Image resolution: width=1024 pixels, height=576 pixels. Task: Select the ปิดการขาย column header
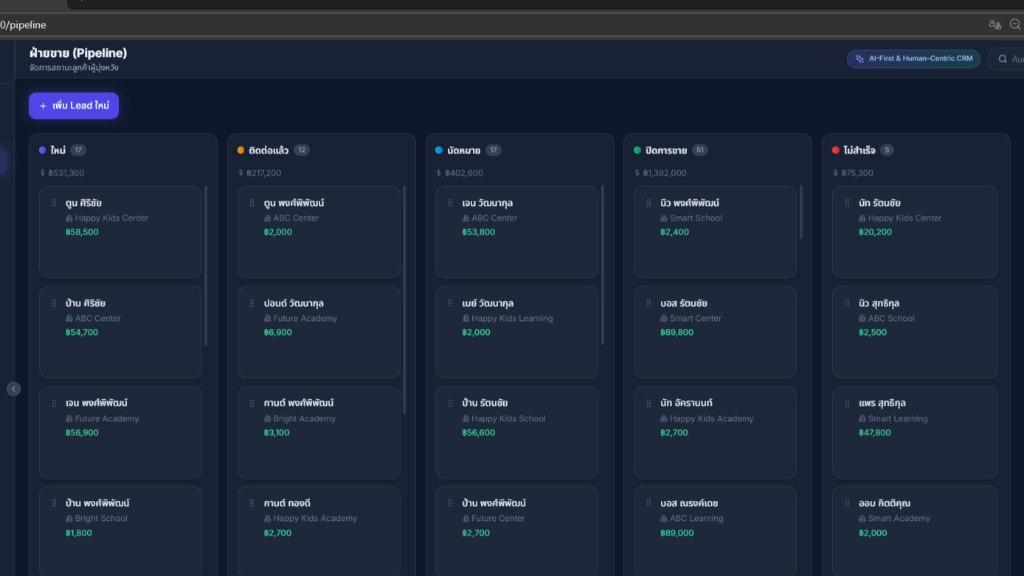pos(666,150)
